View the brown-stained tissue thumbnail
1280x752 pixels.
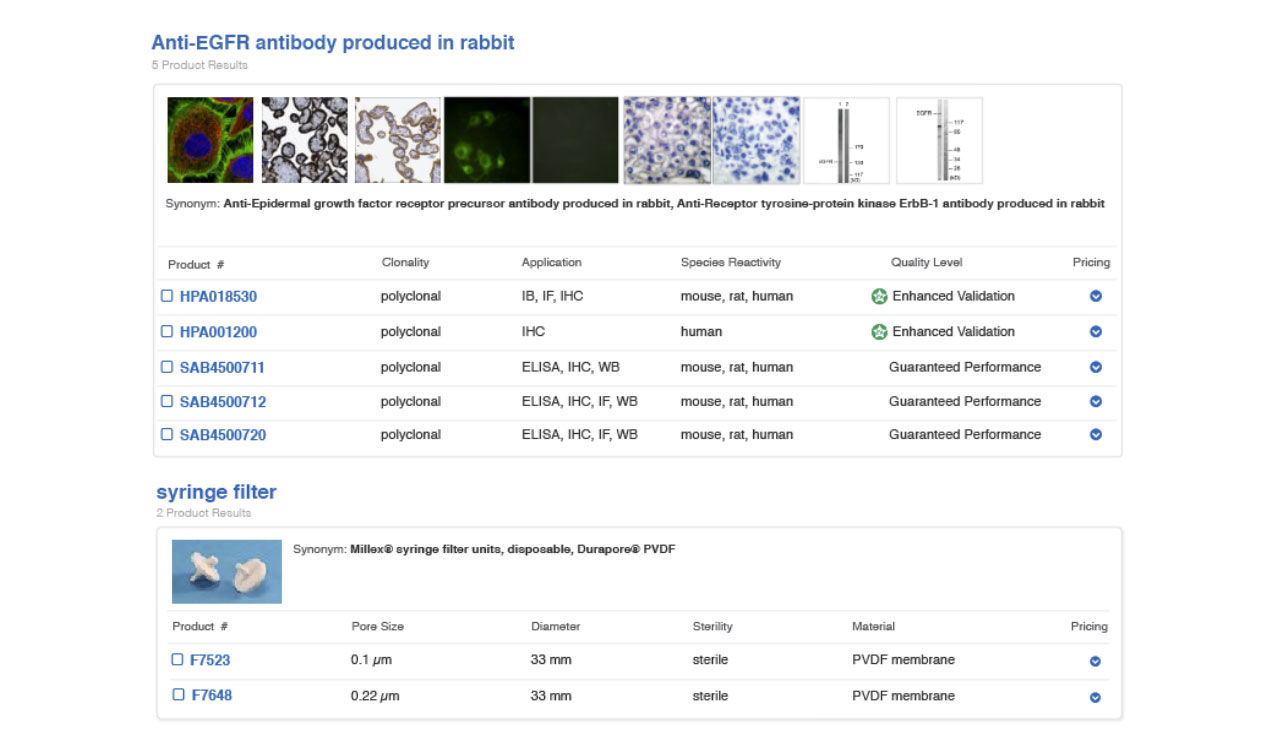tap(398, 140)
